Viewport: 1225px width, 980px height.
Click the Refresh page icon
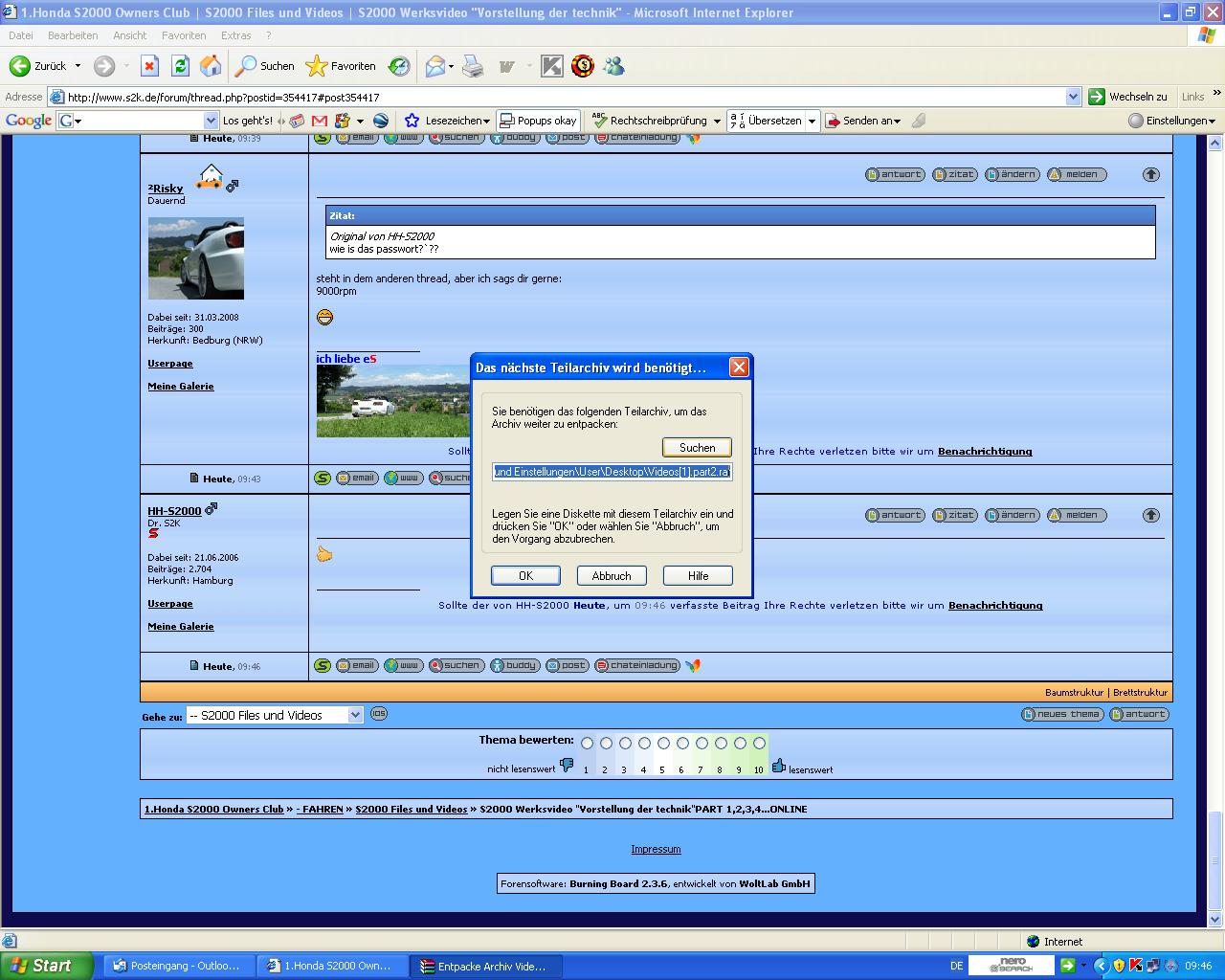180,66
